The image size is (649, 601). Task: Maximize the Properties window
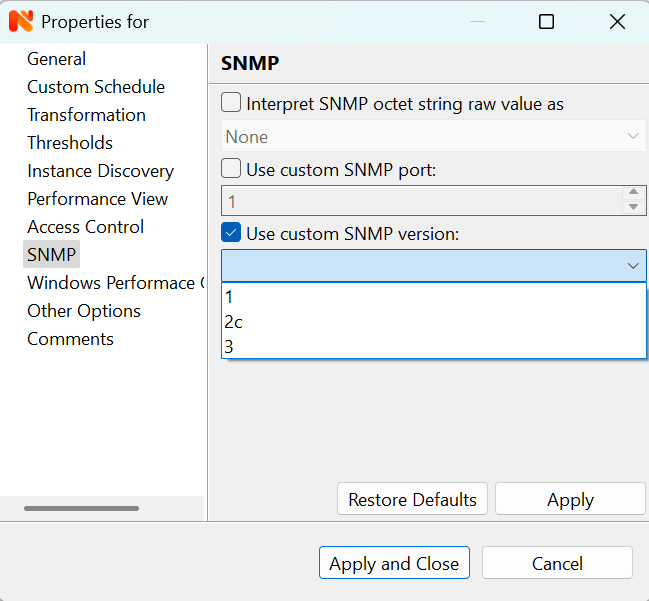[x=546, y=22]
